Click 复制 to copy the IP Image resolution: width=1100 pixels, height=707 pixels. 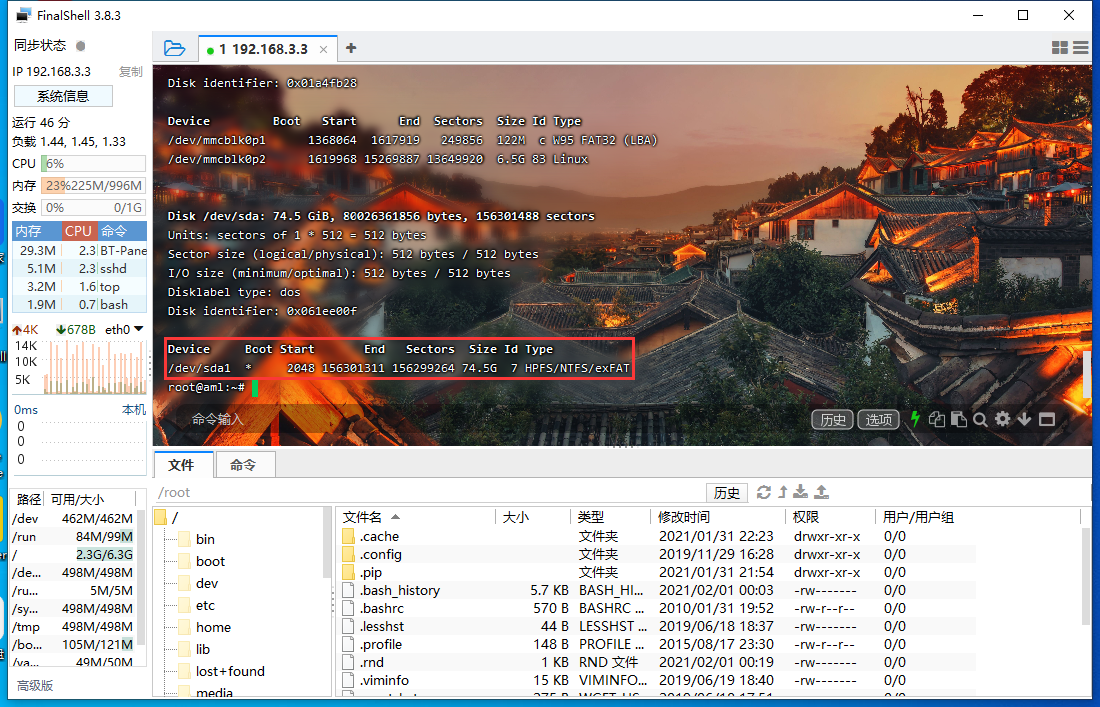coord(131,72)
